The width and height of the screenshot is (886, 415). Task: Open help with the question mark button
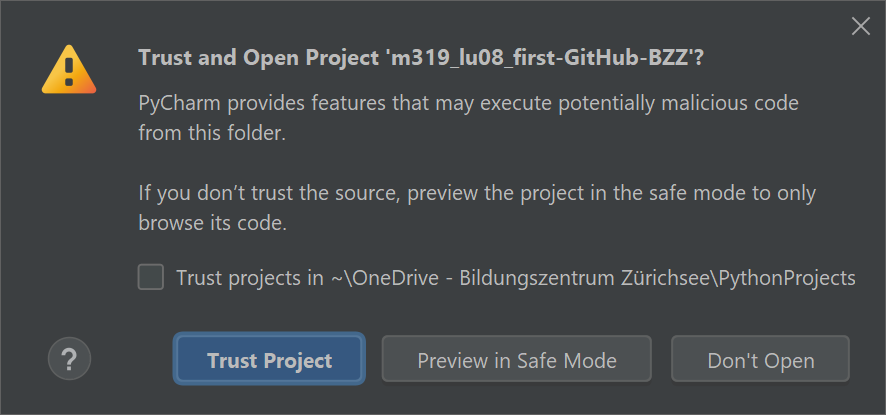pyautogui.click(x=69, y=359)
